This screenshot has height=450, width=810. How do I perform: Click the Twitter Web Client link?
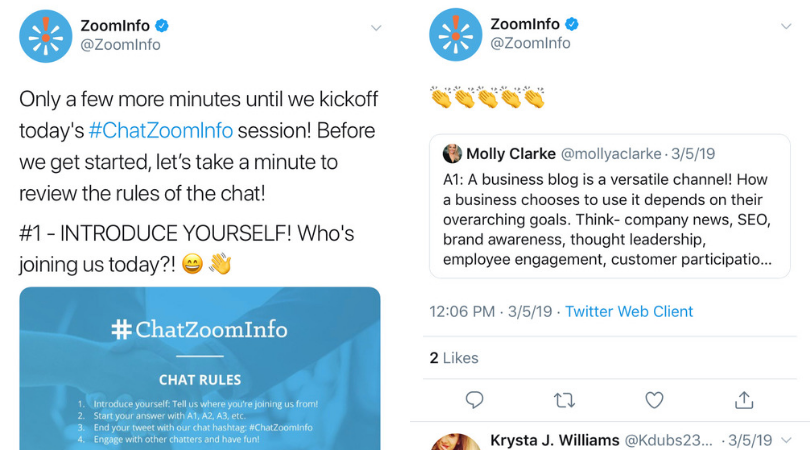click(629, 312)
